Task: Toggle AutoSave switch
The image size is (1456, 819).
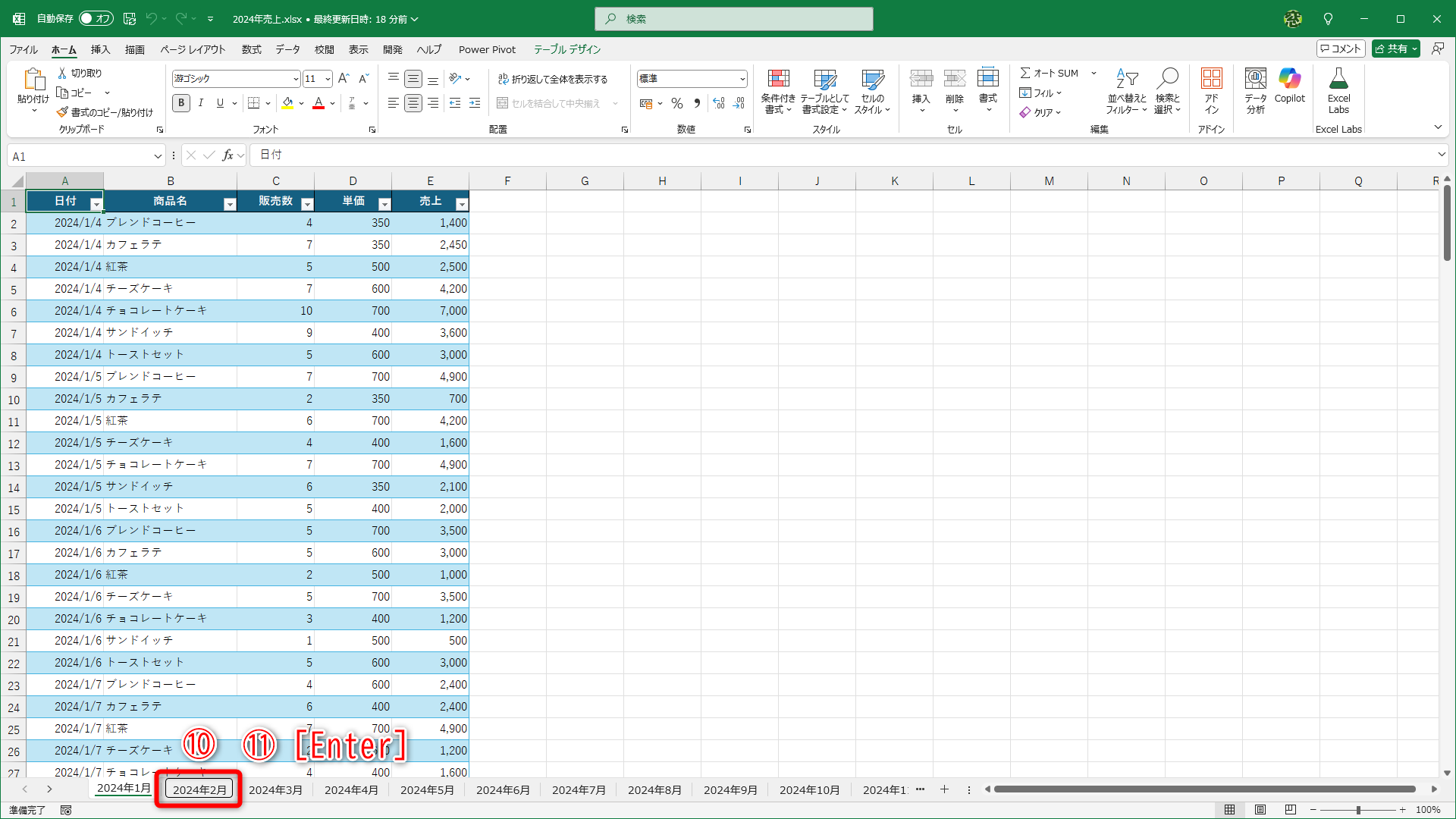Action: [x=96, y=18]
